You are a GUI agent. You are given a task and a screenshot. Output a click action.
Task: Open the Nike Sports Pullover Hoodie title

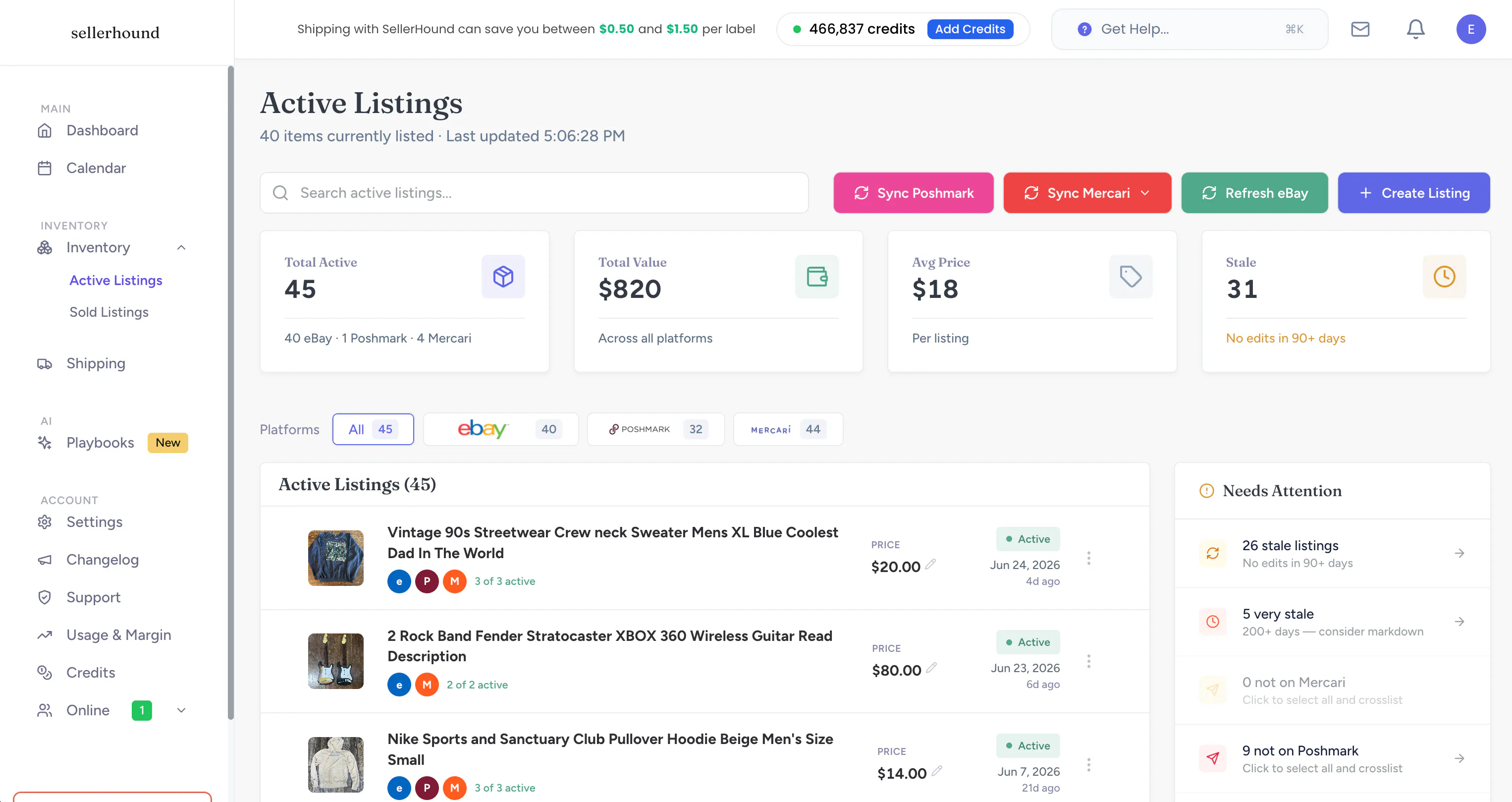click(x=610, y=749)
